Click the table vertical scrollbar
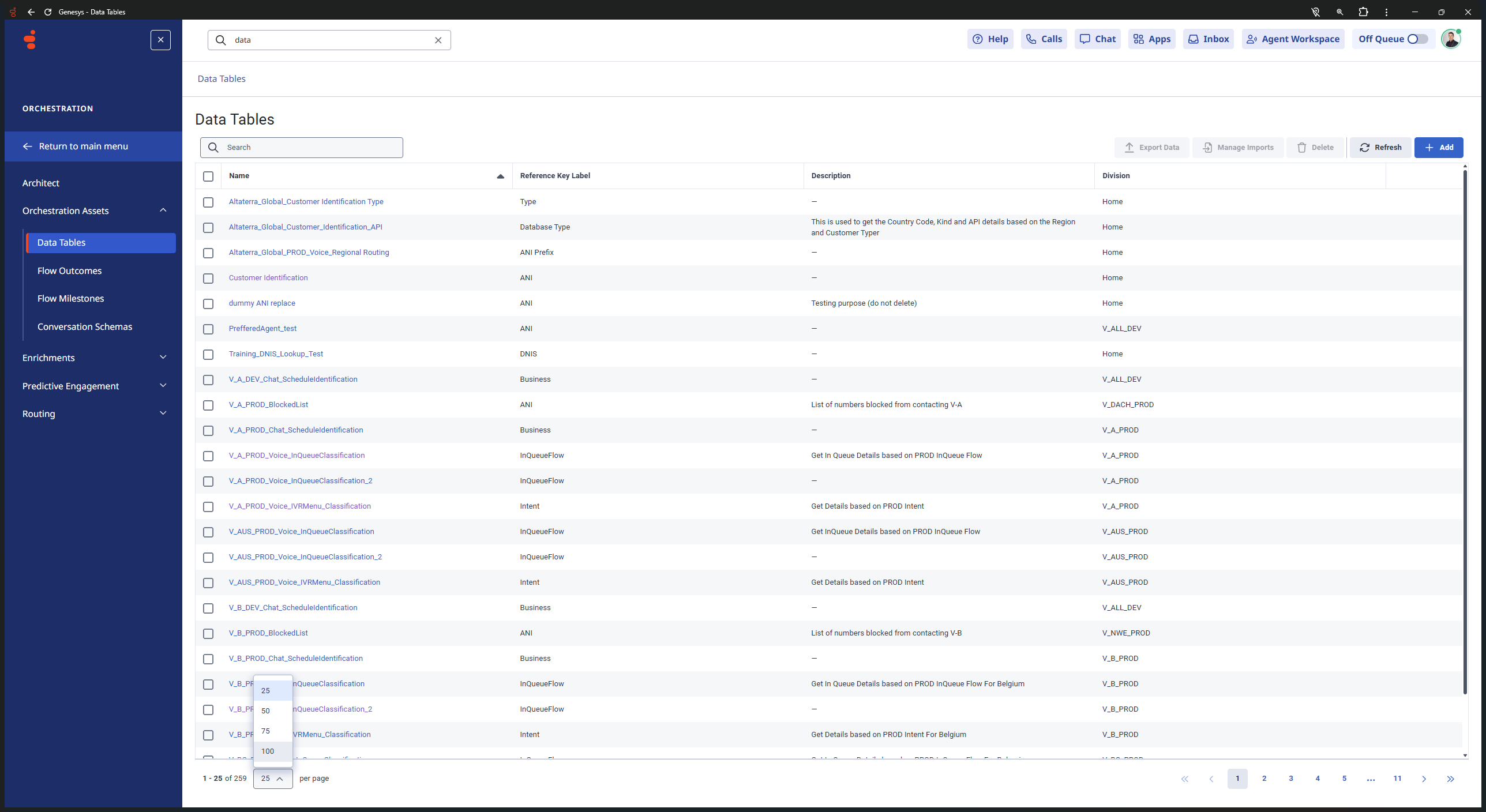This screenshot has height=812, width=1486. point(1465,433)
